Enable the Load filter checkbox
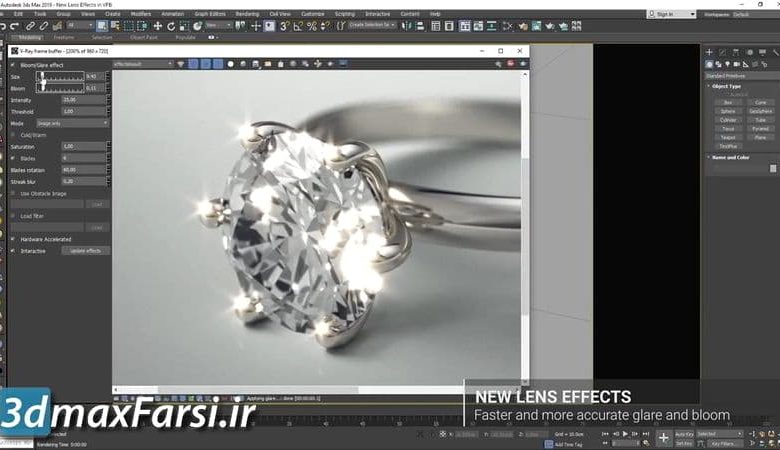The image size is (780, 450). [13, 216]
